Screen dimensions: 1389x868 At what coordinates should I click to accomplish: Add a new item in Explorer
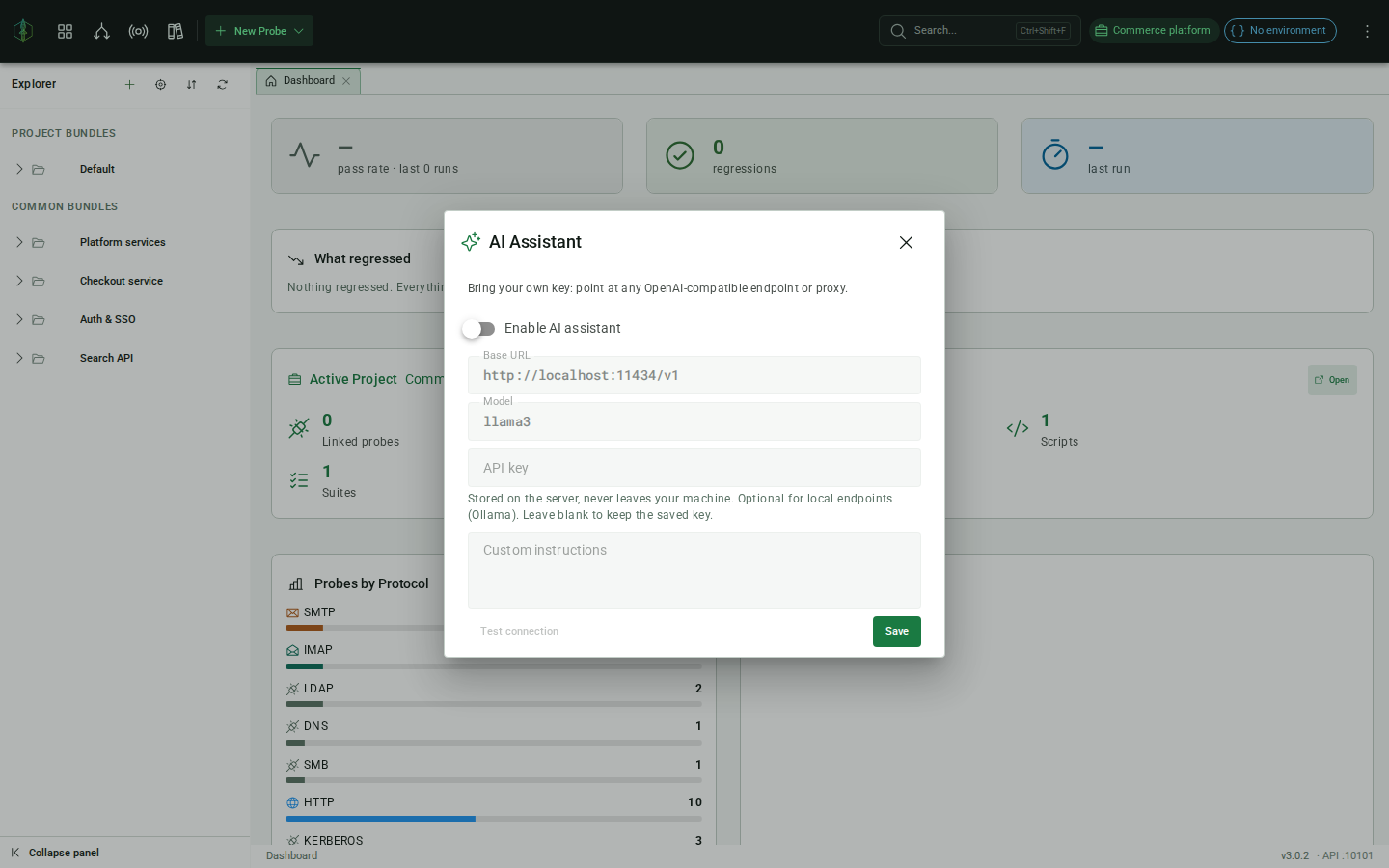(129, 85)
